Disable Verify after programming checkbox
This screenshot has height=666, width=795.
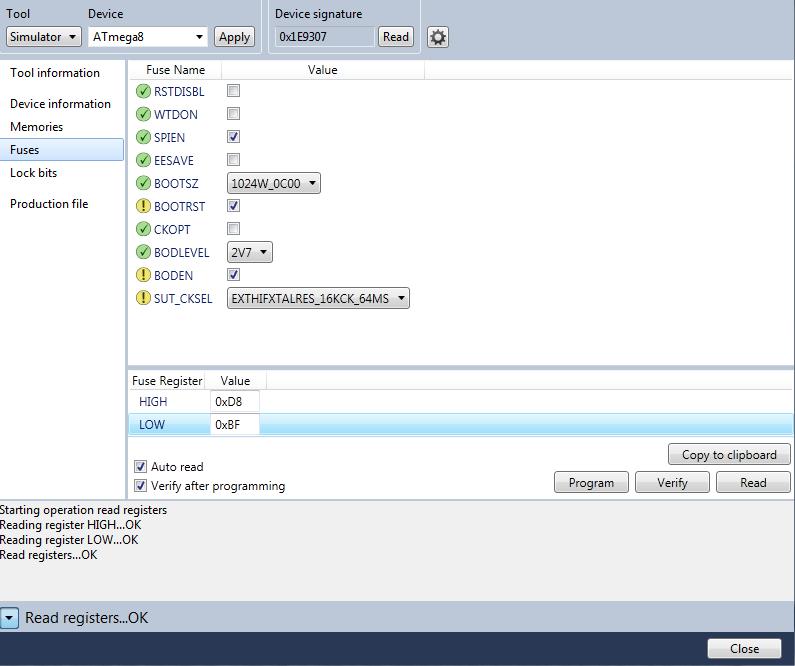[140, 486]
